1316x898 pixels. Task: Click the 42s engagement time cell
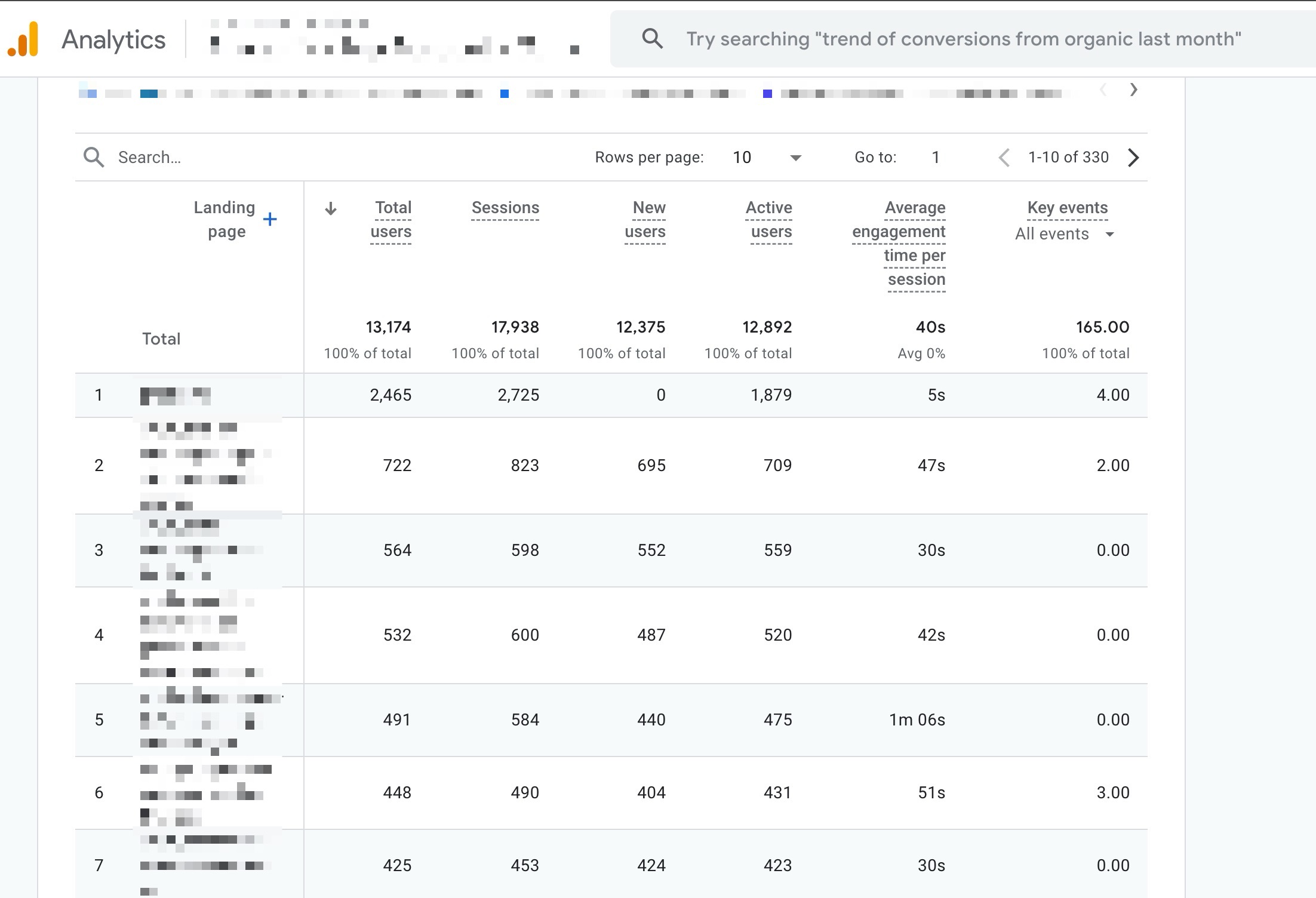(931, 635)
